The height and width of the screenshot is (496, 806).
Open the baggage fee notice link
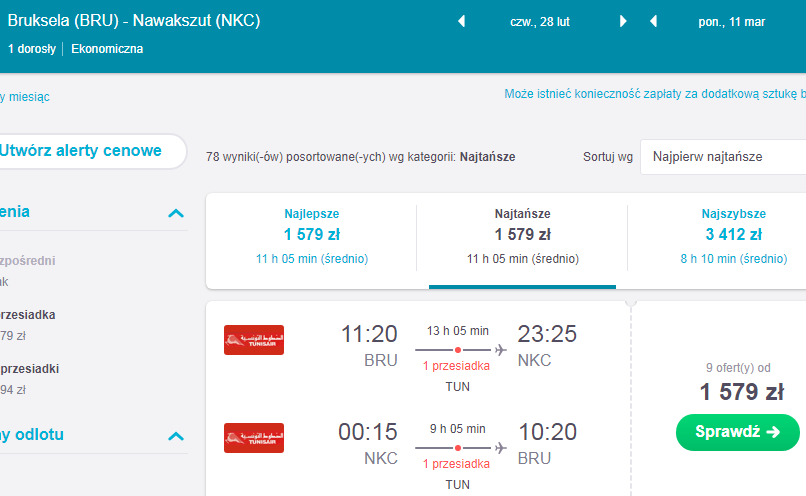click(655, 94)
